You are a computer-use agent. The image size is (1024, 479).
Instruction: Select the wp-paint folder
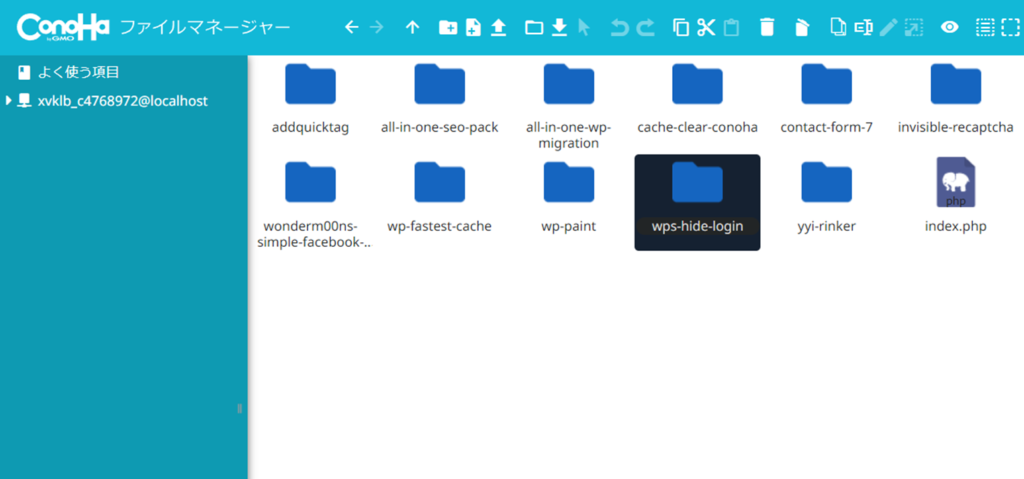coord(569,197)
